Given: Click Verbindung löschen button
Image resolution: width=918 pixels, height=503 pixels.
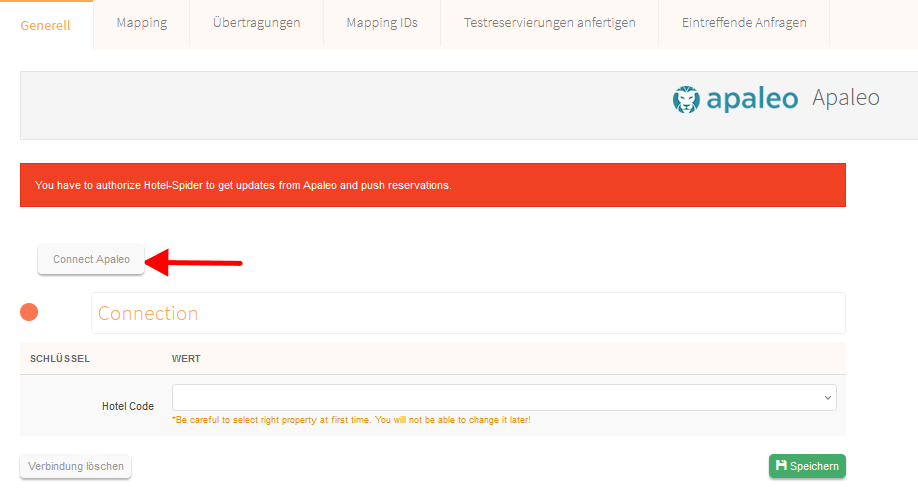Looking at the screenshot, I should click(x=76, y=467).
